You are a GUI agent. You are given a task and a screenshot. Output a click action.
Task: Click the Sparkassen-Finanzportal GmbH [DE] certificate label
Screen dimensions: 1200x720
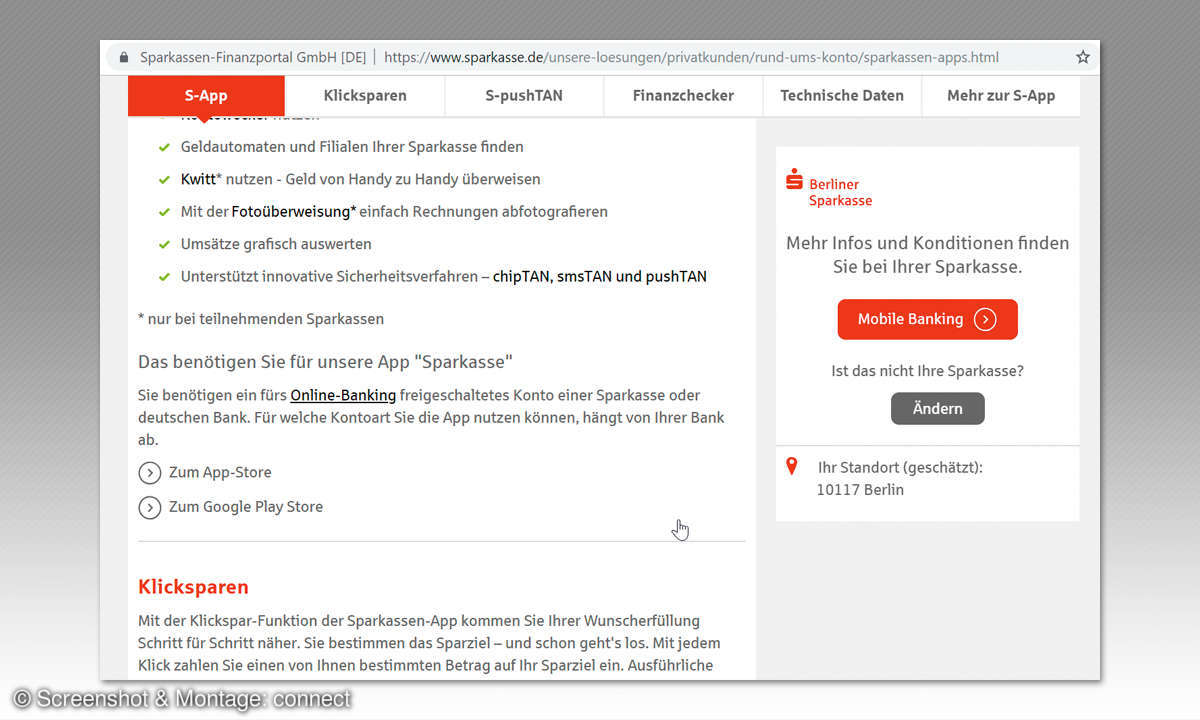pyautogui.click(x=253, y=57)
